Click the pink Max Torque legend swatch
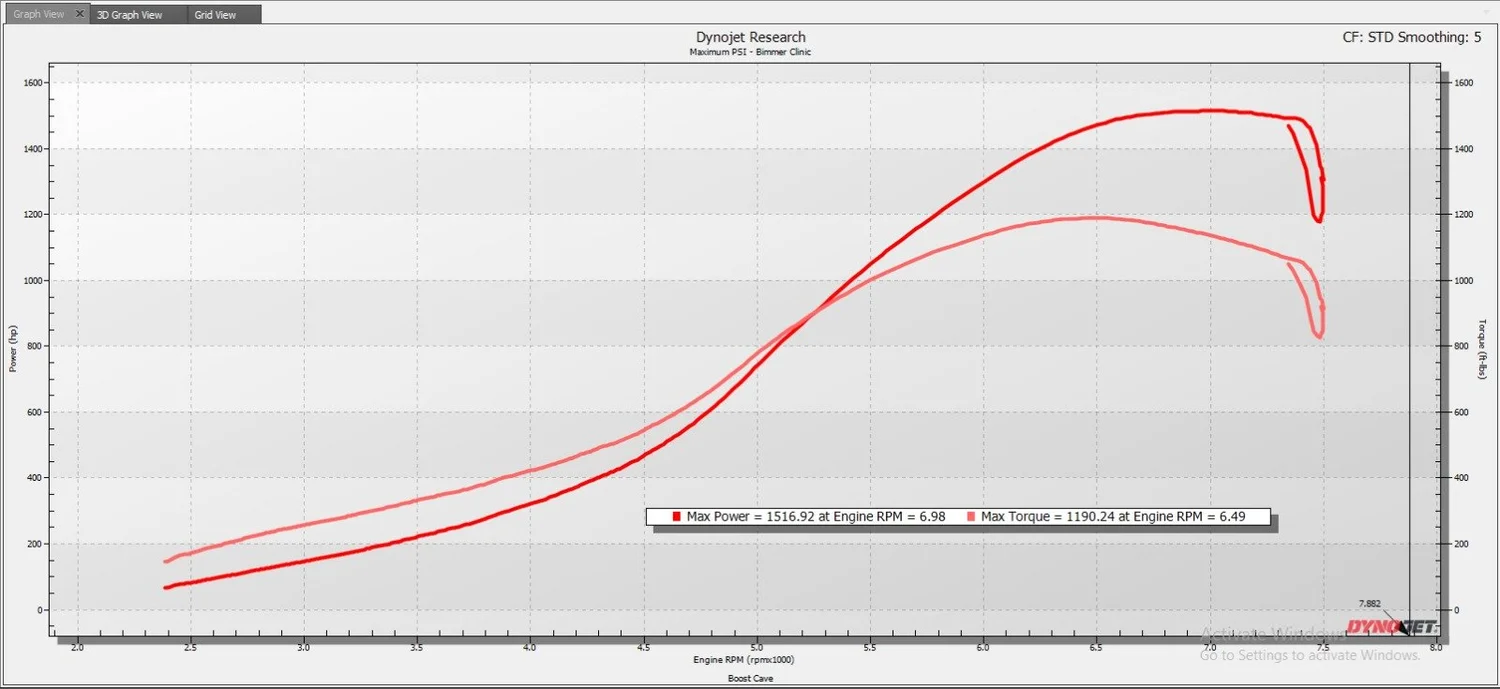This screenshot has width=1500, height=689. 973,517
